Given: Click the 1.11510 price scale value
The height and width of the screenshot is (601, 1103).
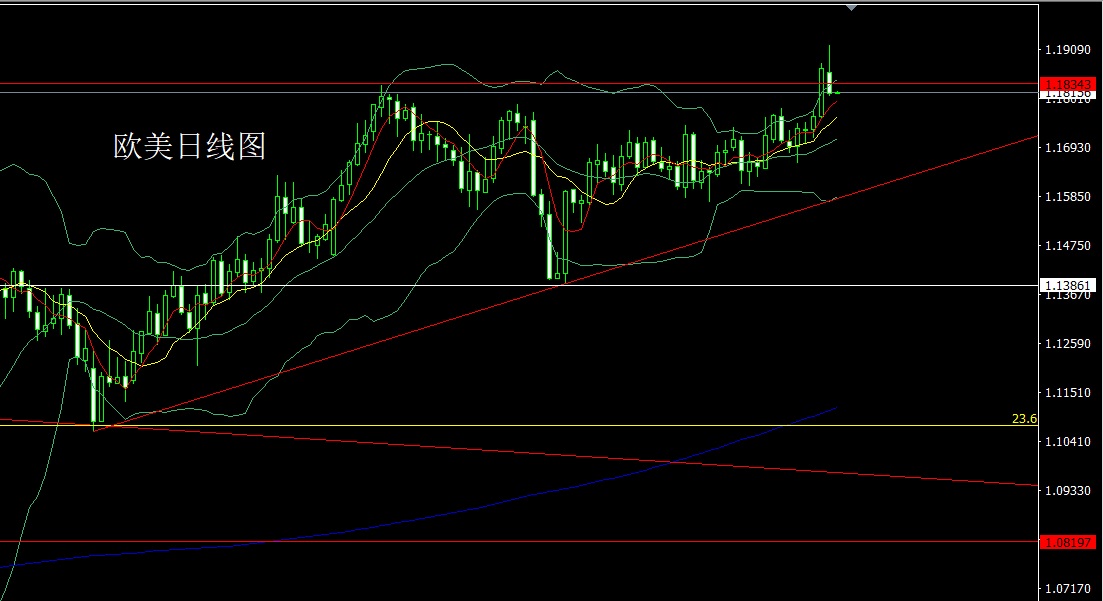Looking at the screenshot, I should (1067, 393).
